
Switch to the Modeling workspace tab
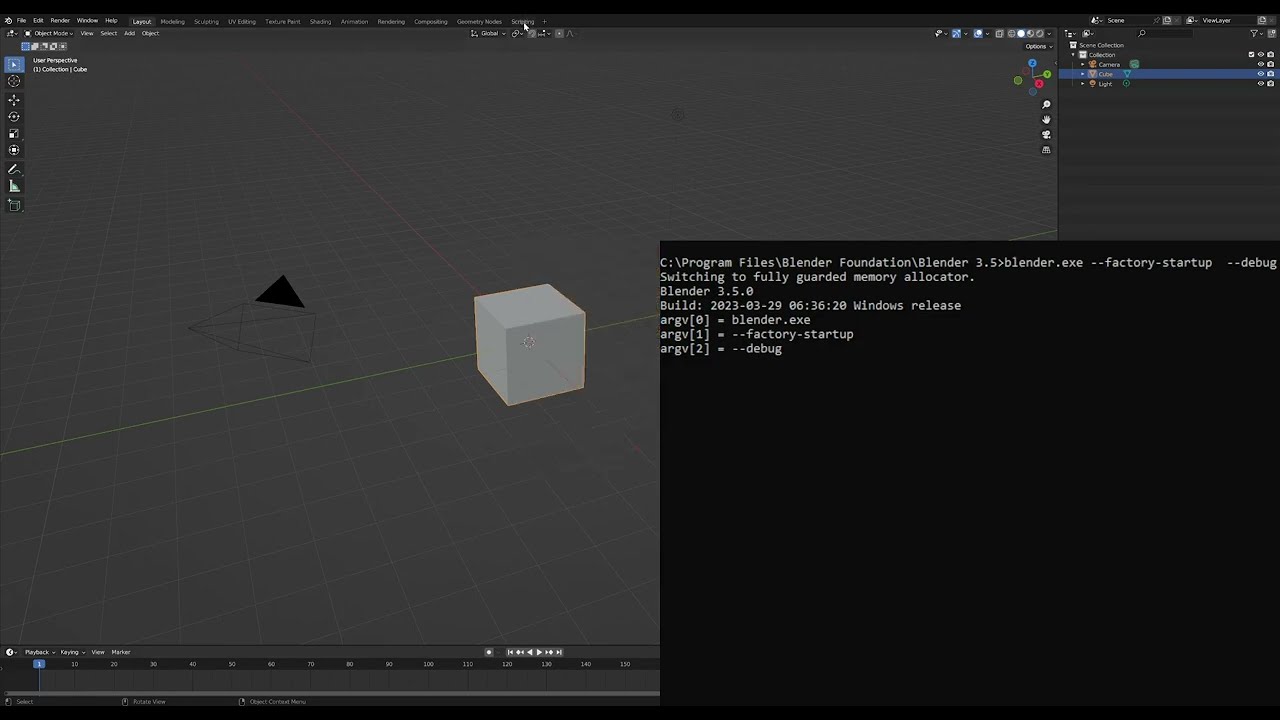[172, 21]
